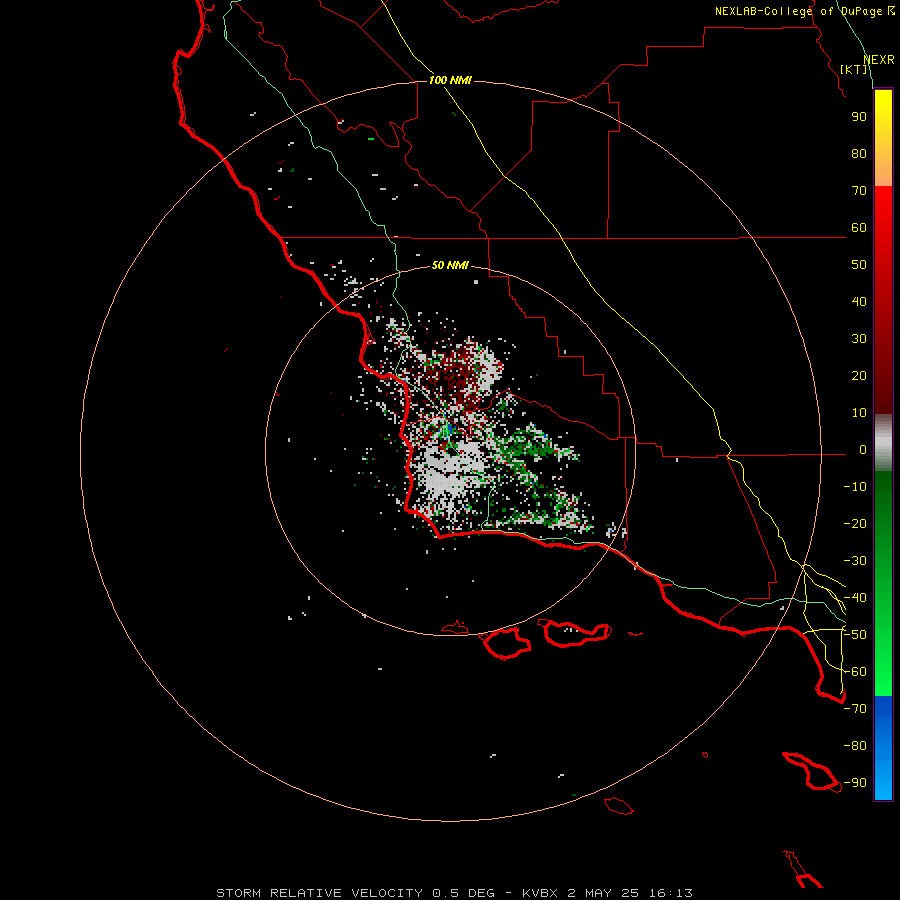
Task: Click the -40 value on the velocity scale
Action: pyautogui.click(x=855, y=598)
